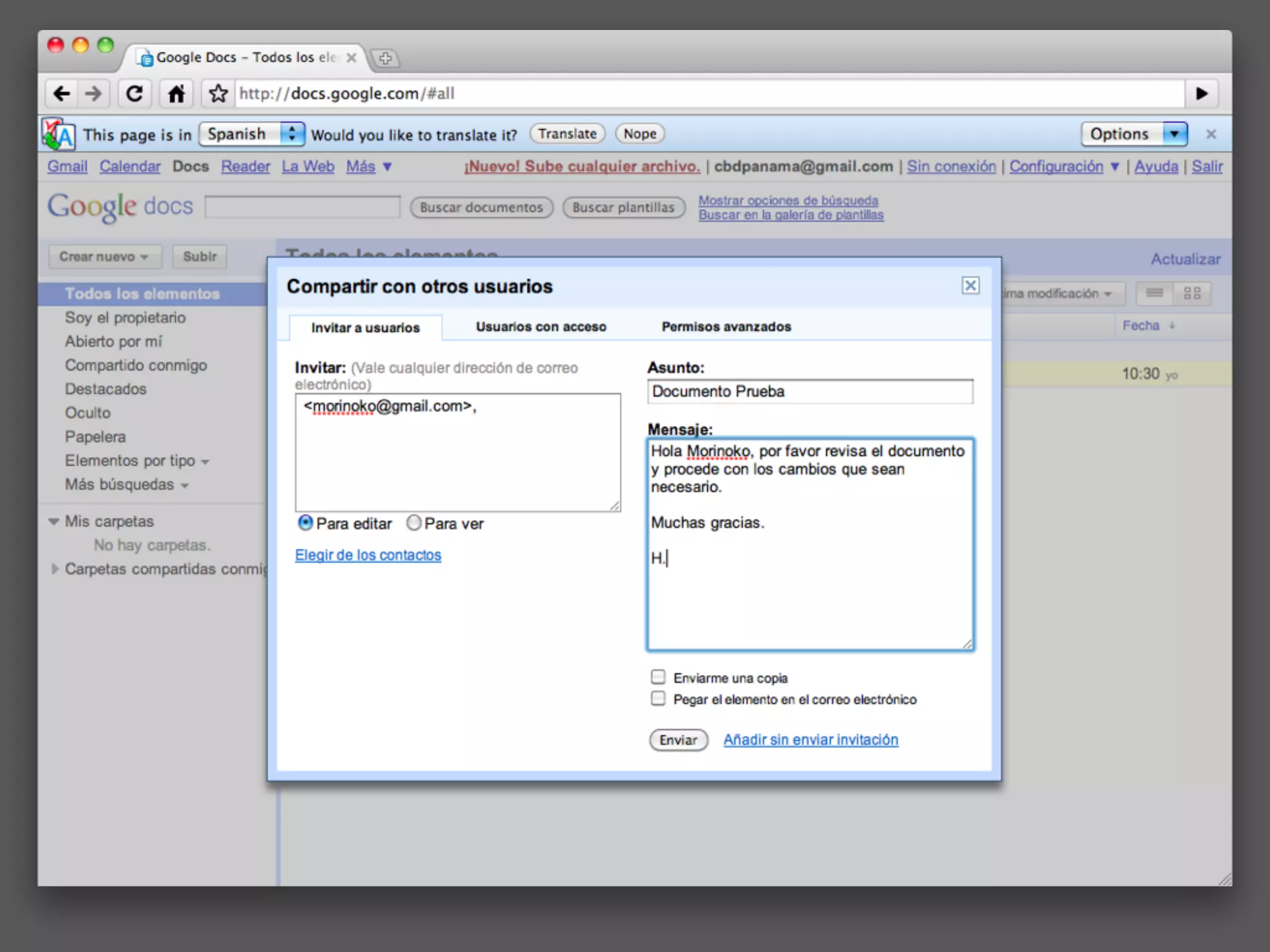1270x952 pixels.
Task: Open a new tab with plus icon
Action: (385, 58)
